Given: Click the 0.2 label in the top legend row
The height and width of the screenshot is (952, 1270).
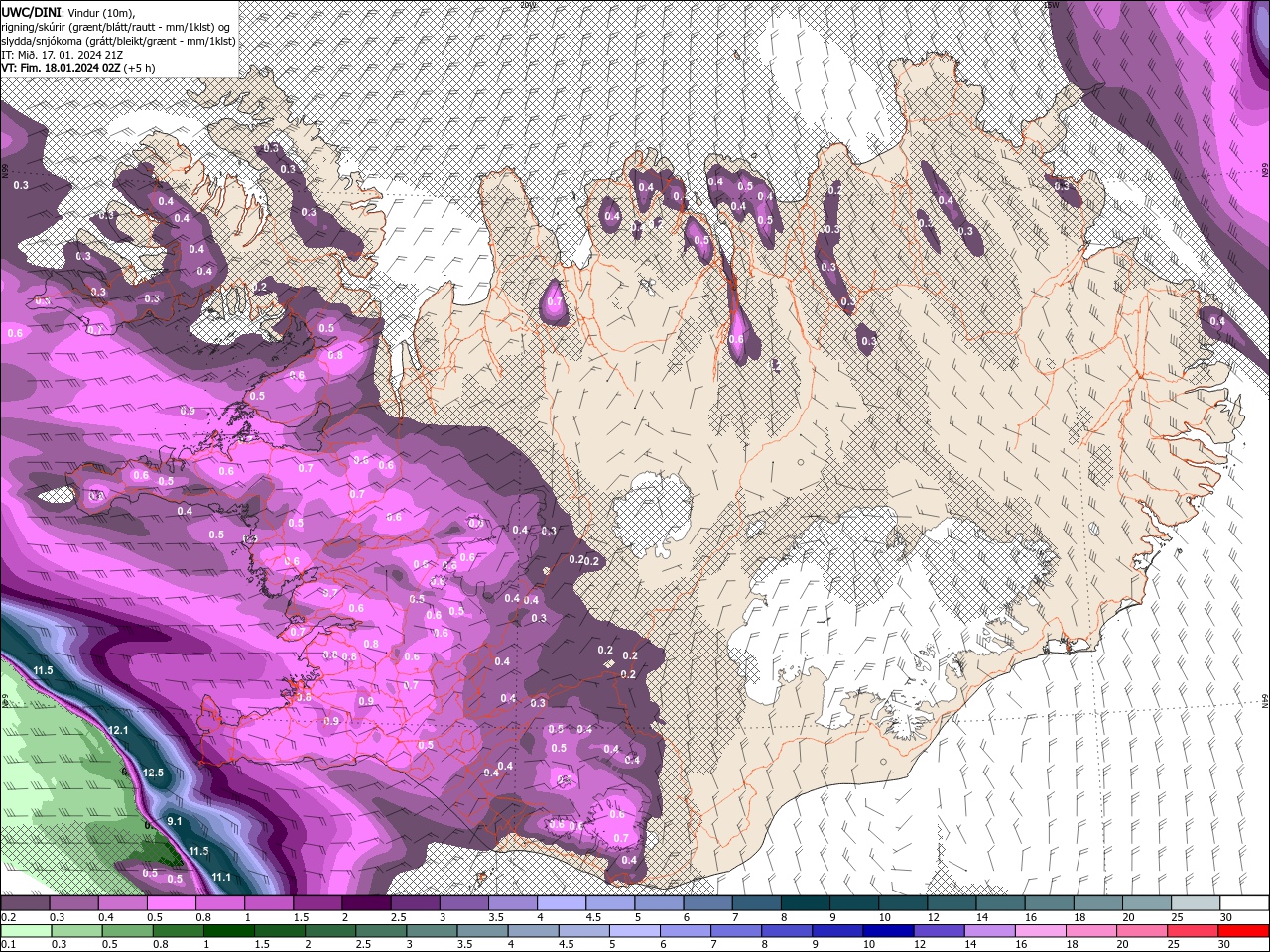Looking at the screenshot, I should click(x=8, y=917).
